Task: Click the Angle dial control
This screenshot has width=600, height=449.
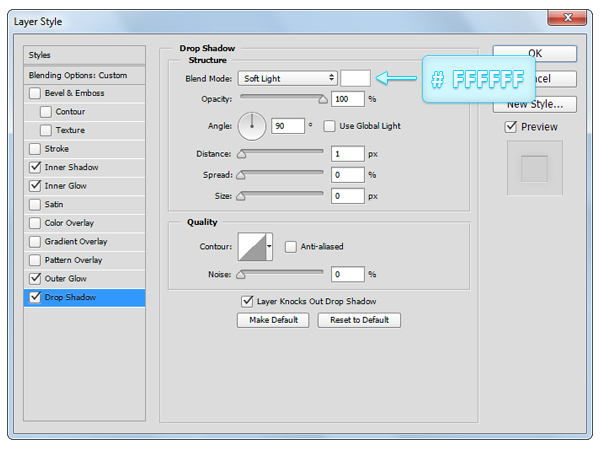Action: pos(252,126)
